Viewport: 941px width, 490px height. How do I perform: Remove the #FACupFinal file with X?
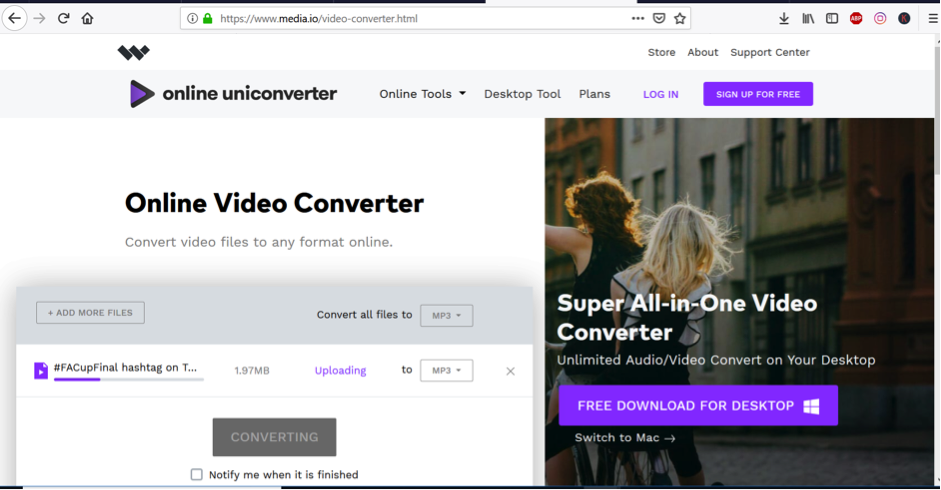(x=510, y=371)
